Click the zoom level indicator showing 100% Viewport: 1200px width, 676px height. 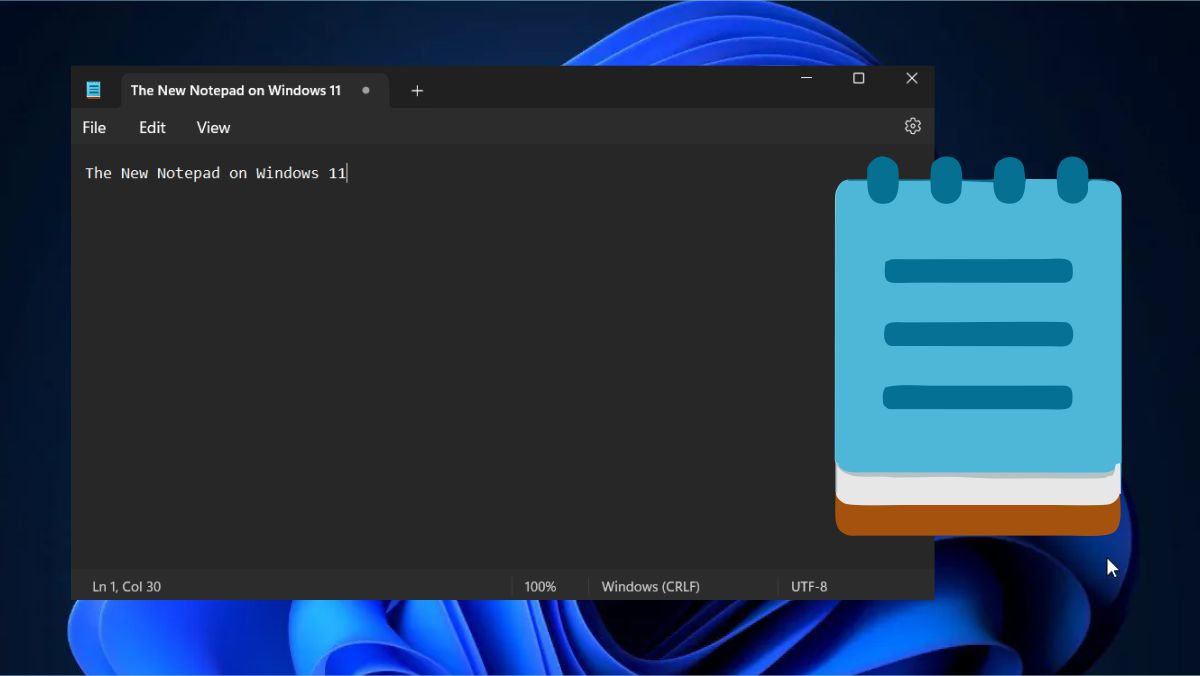pos(541,586)
